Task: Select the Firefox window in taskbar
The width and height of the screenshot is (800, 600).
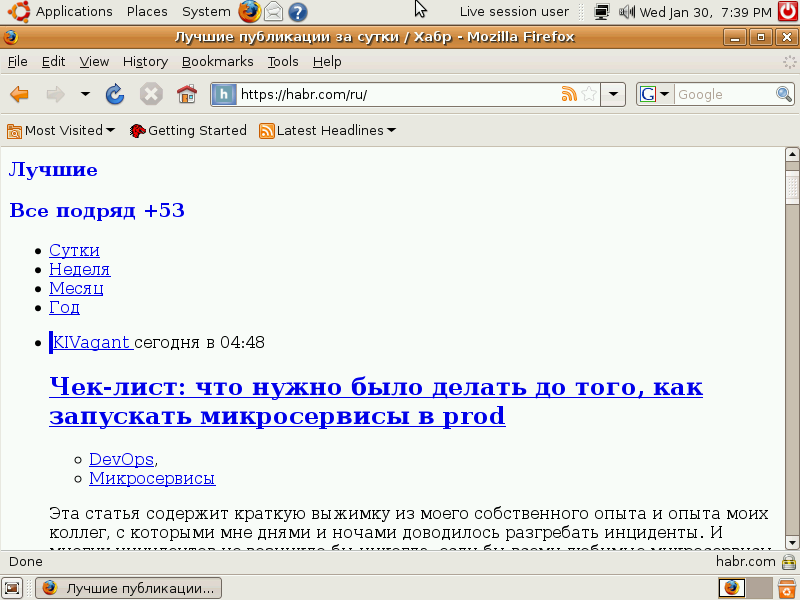Action: [x=129, y=588]
